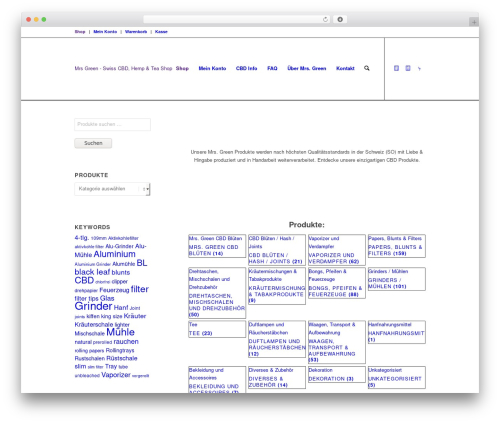Click the 'Rüstschale' keyword tag
The width and height of the screenshot is (500, 423).
(x=122, y=358)
